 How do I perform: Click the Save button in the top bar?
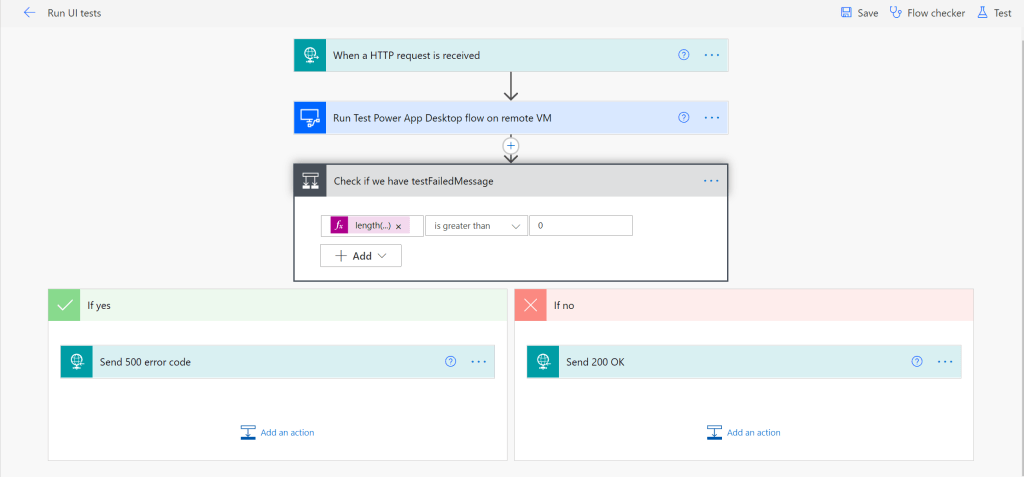coord(859,13)
